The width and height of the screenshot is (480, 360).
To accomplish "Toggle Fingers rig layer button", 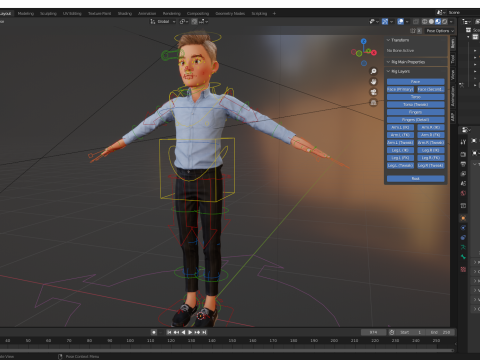I will point(416,112).
